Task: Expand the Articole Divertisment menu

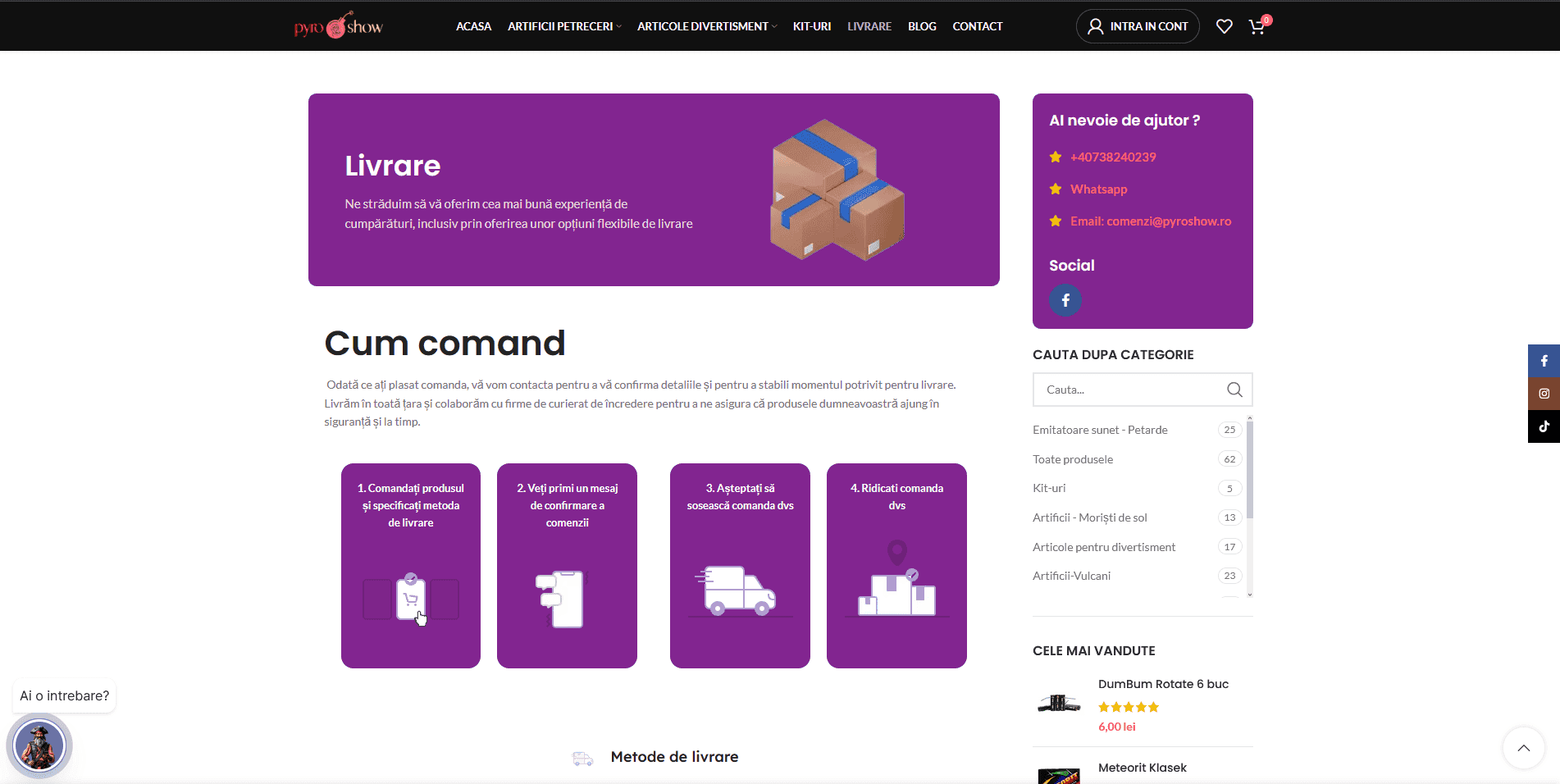Action: click(707, 26)
